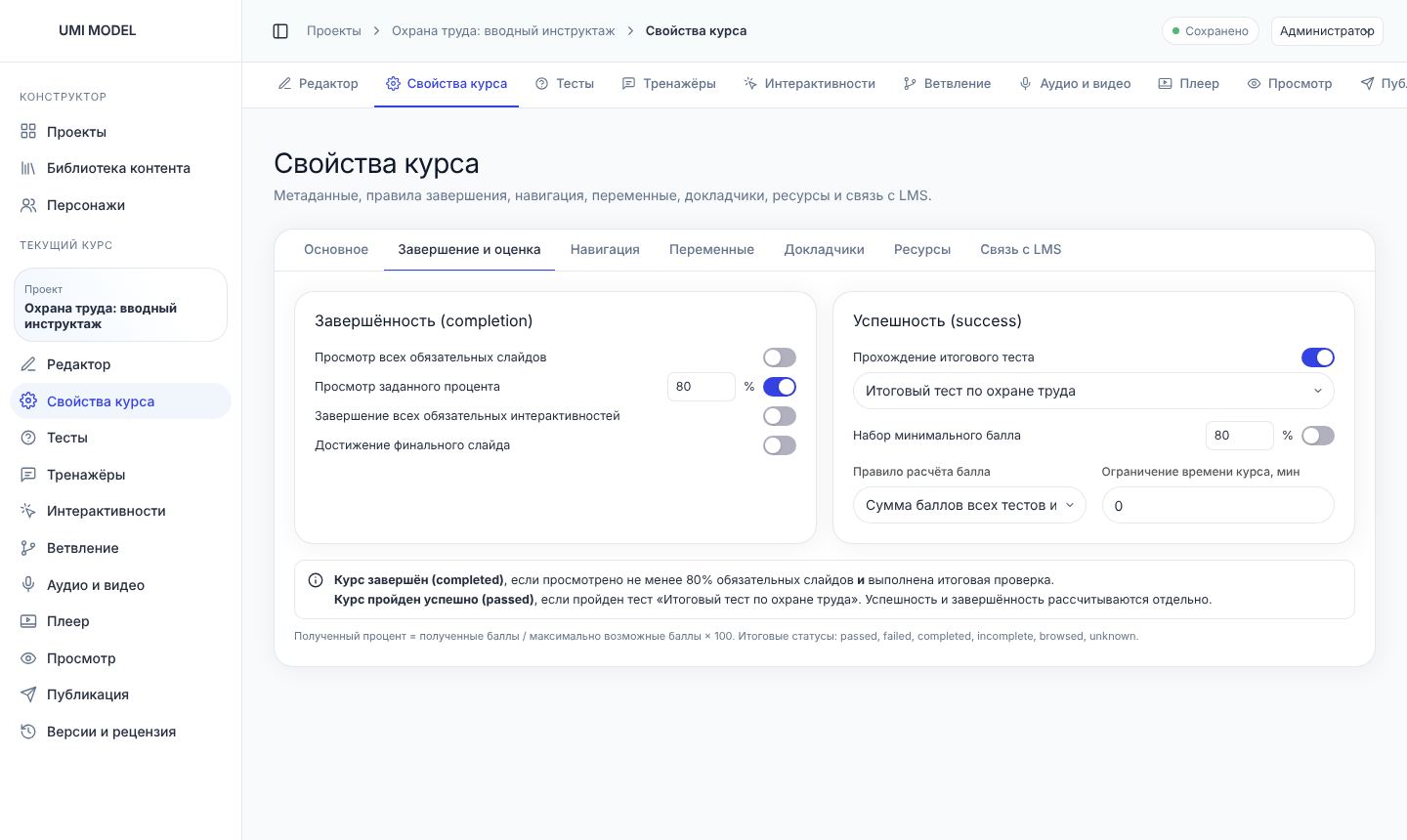Click the sidebar Редактор pencil icon
Viewport: 1407px width, 840px height.
click(28, 364)
